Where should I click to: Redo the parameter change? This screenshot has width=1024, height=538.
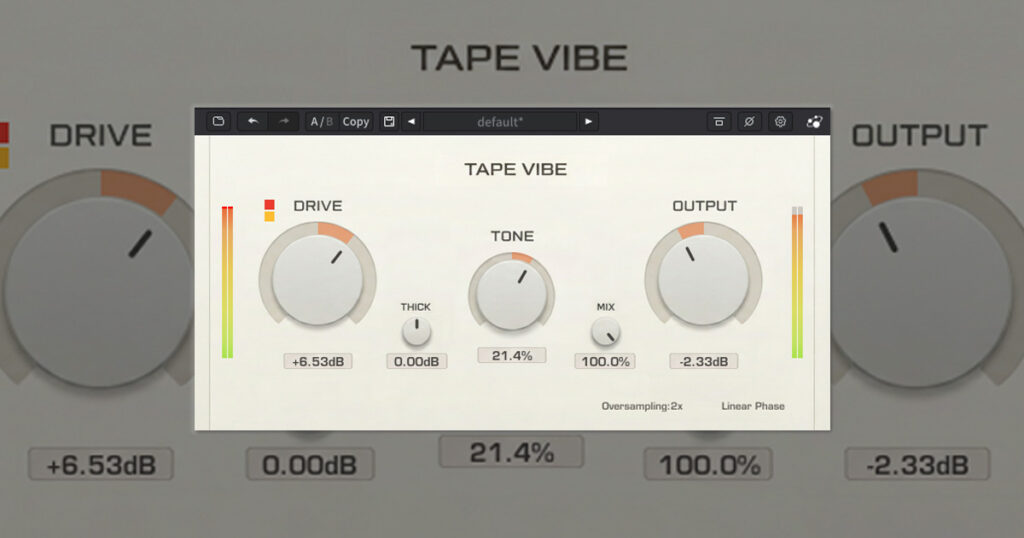pos(283,121)
